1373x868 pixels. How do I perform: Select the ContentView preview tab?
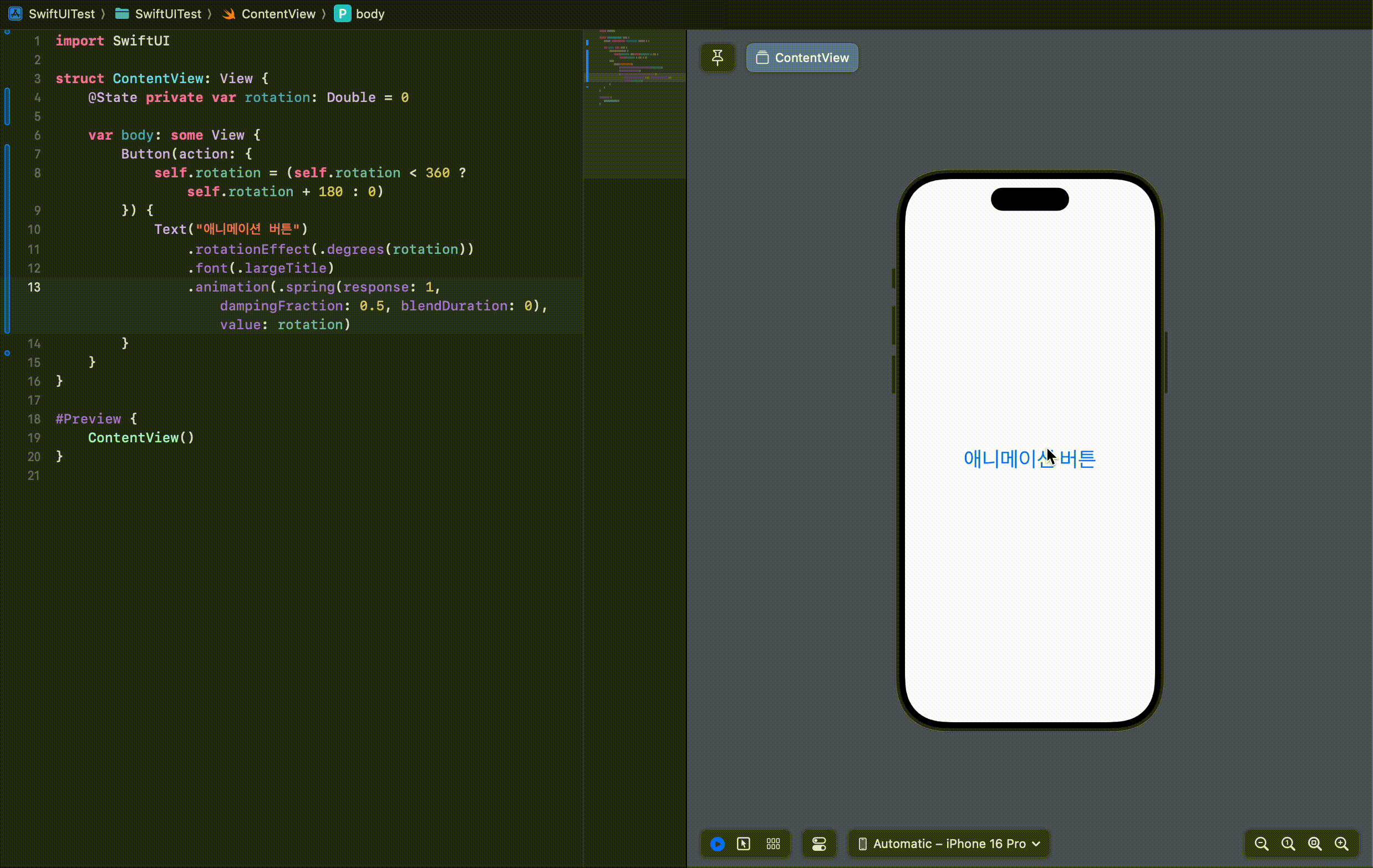tap(802, 58)
